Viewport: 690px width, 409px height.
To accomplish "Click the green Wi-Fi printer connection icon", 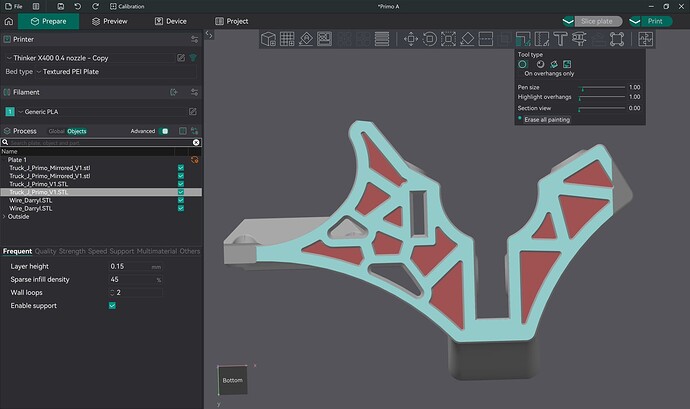I will [193, 58].
